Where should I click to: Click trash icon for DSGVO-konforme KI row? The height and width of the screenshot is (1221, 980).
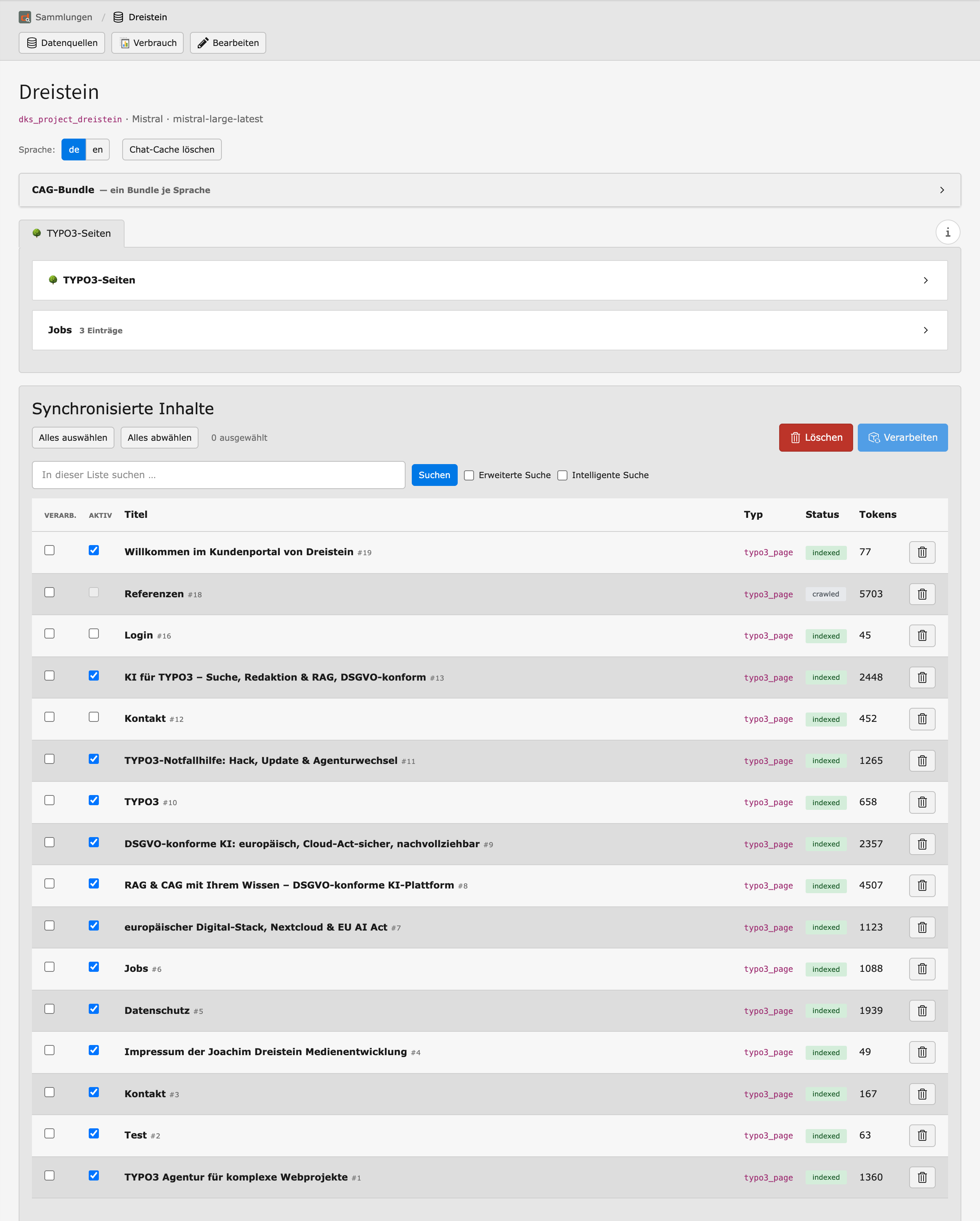click(x=922, y=844)
